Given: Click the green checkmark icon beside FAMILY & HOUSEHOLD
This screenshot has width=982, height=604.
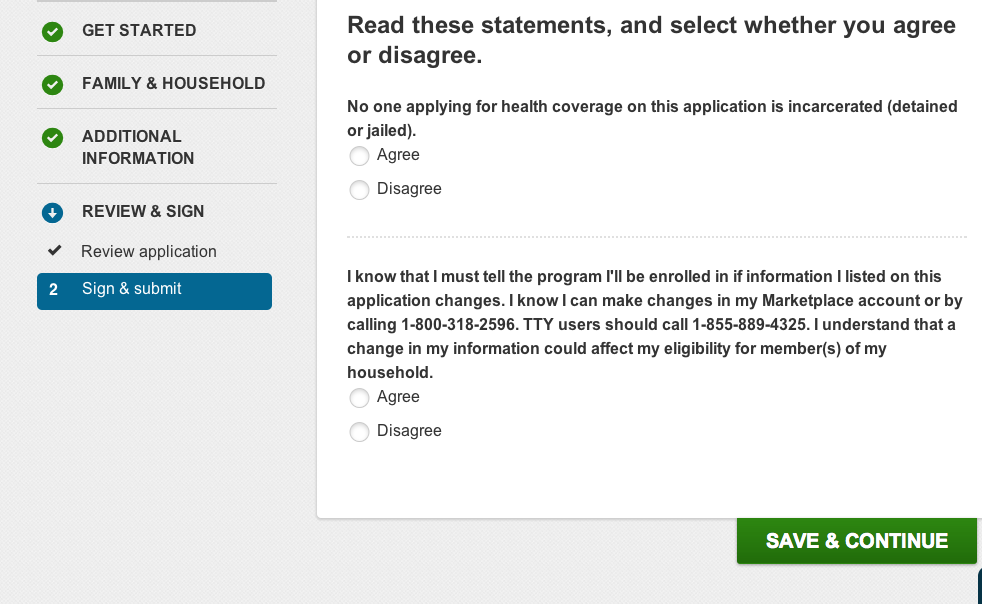Looking at the screenshot, I should point(53,85).
